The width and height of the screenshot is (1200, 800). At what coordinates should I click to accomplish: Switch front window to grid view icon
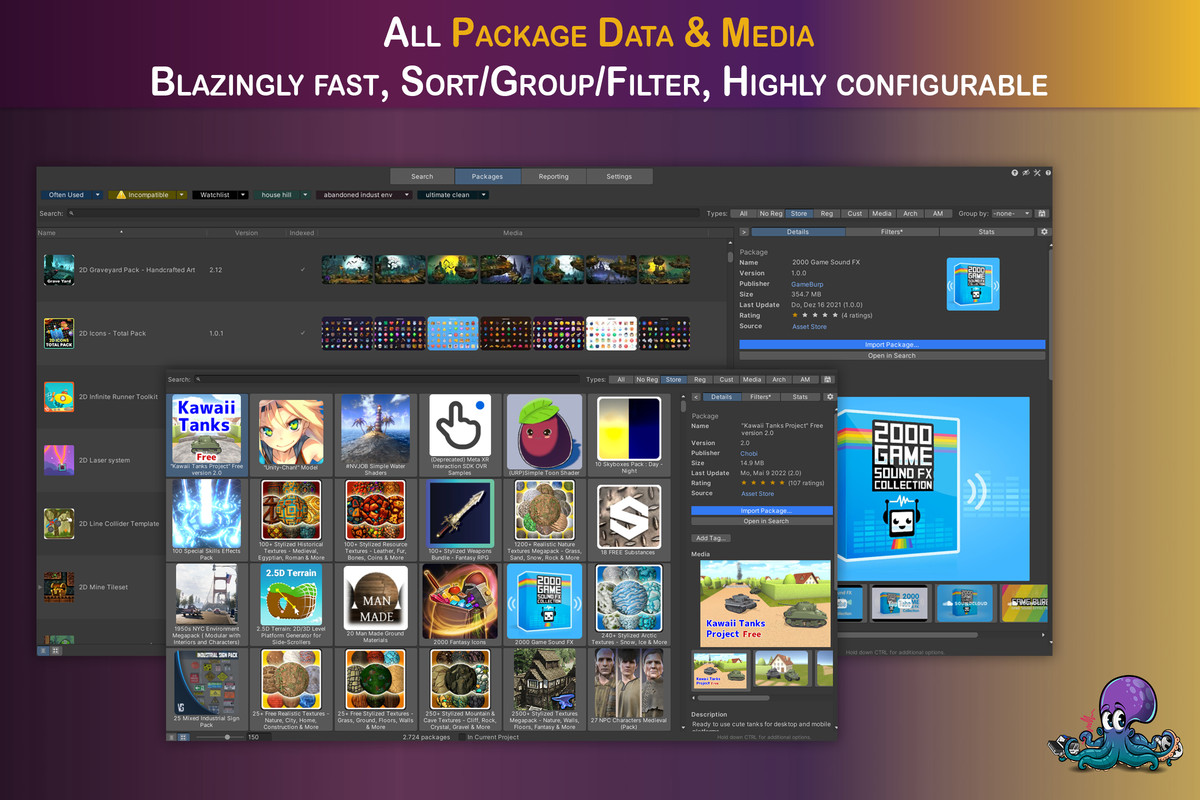182,737
